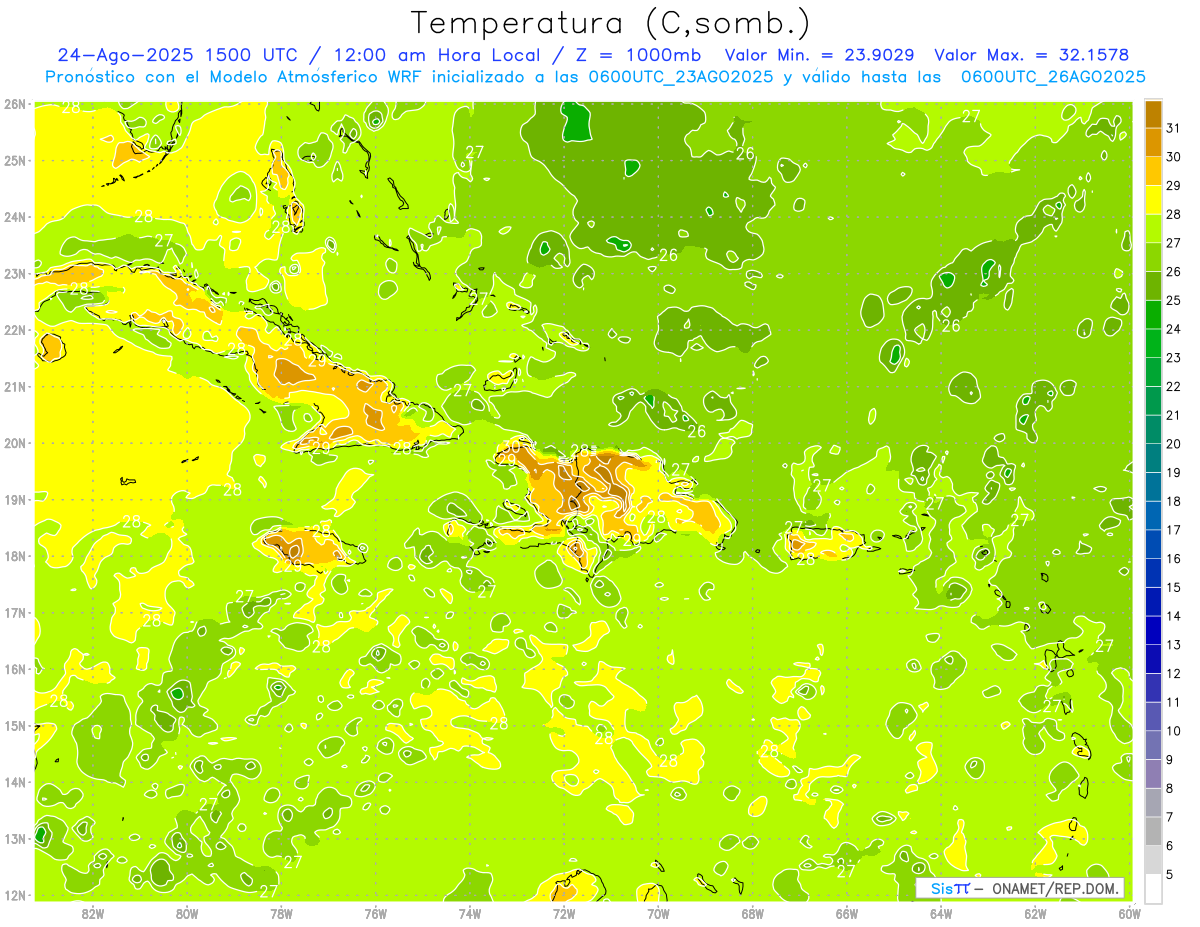Select the gray legend swatch between 7 and 8
This screenshot has width=1200, height=927.
point(1153,802)
